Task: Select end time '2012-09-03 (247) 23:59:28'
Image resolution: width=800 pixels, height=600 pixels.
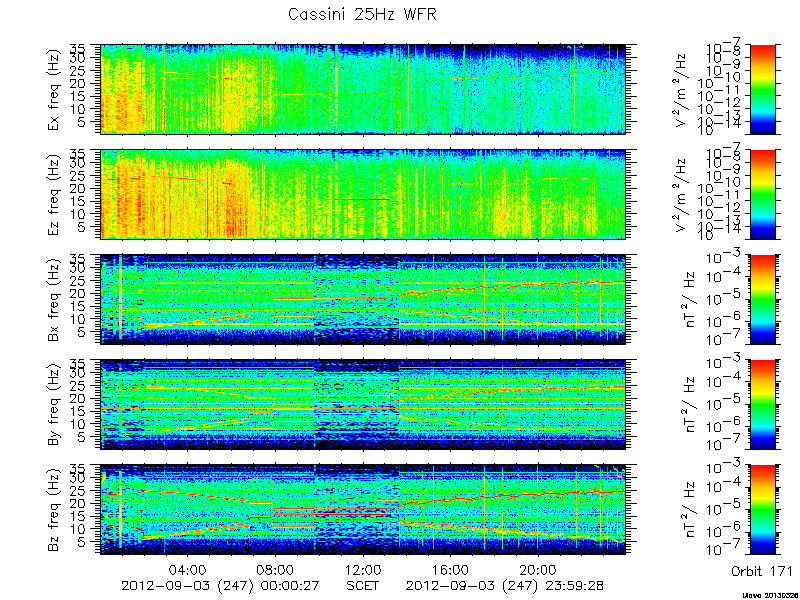Action: 505,585
